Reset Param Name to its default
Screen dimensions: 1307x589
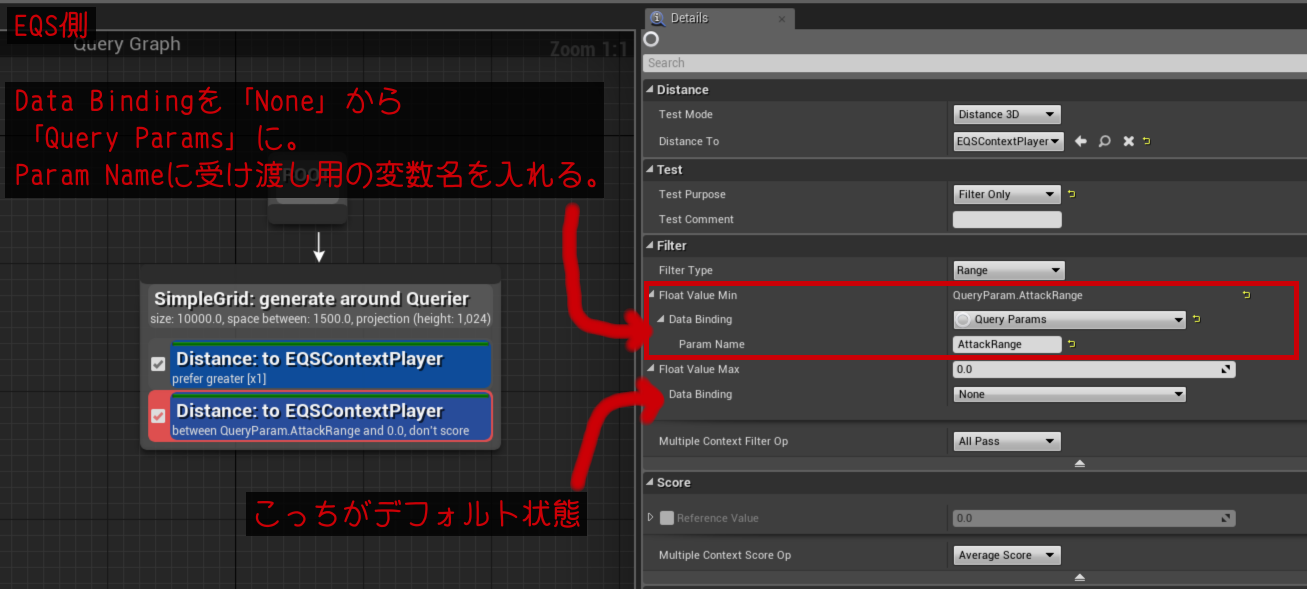(1071, 344)
